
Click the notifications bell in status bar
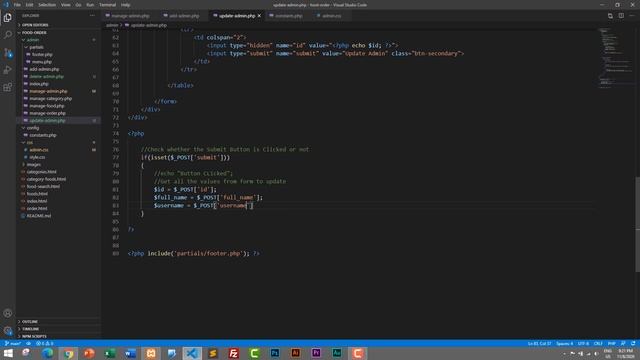click(x=633, y=343)
